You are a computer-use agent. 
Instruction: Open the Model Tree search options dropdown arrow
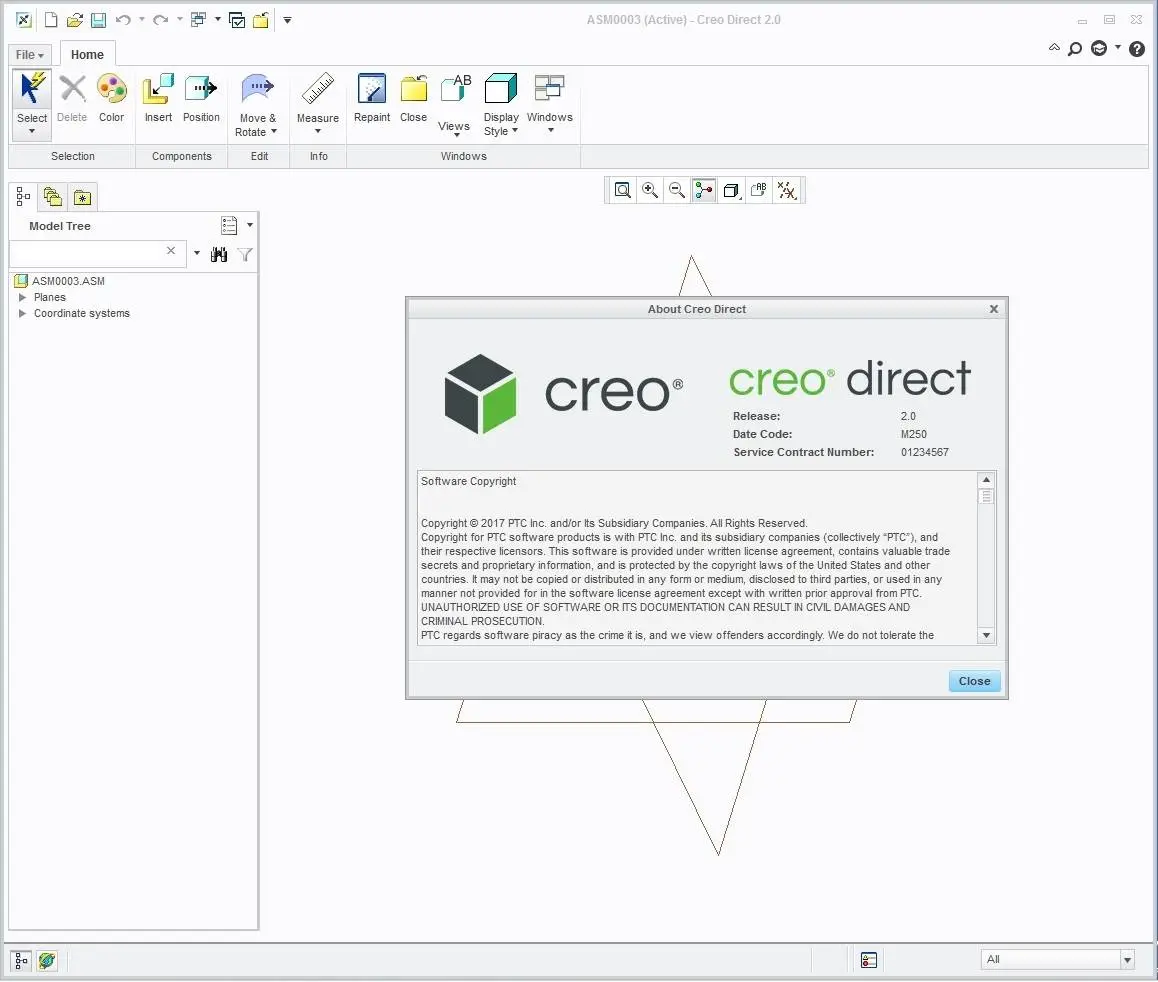coord(196,253)
